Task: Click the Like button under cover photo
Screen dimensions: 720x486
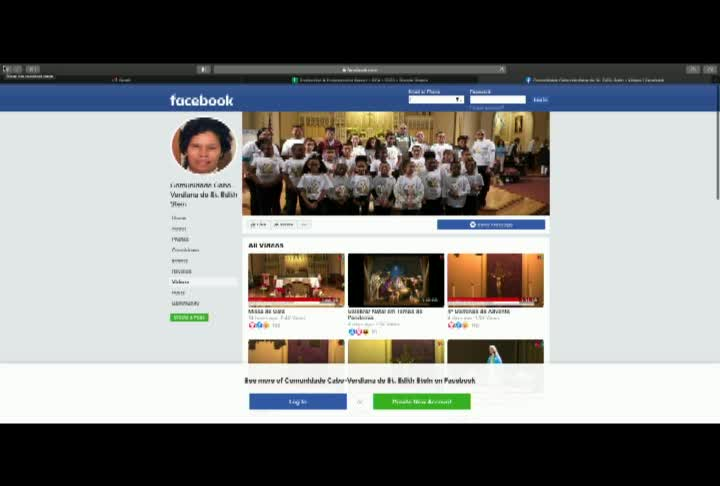Action: pyautogui.click(x=259, y=225)
